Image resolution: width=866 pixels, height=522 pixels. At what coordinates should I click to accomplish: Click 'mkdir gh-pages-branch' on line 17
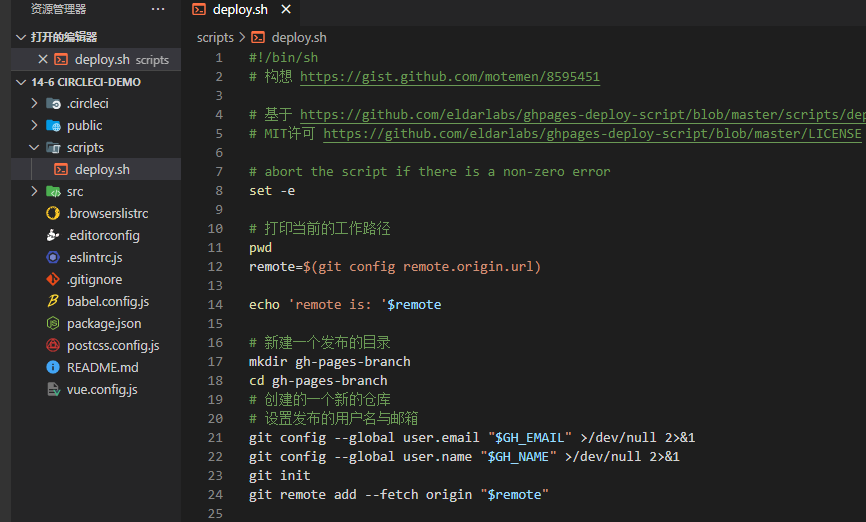pyautogui.click(x=330, y=362)
